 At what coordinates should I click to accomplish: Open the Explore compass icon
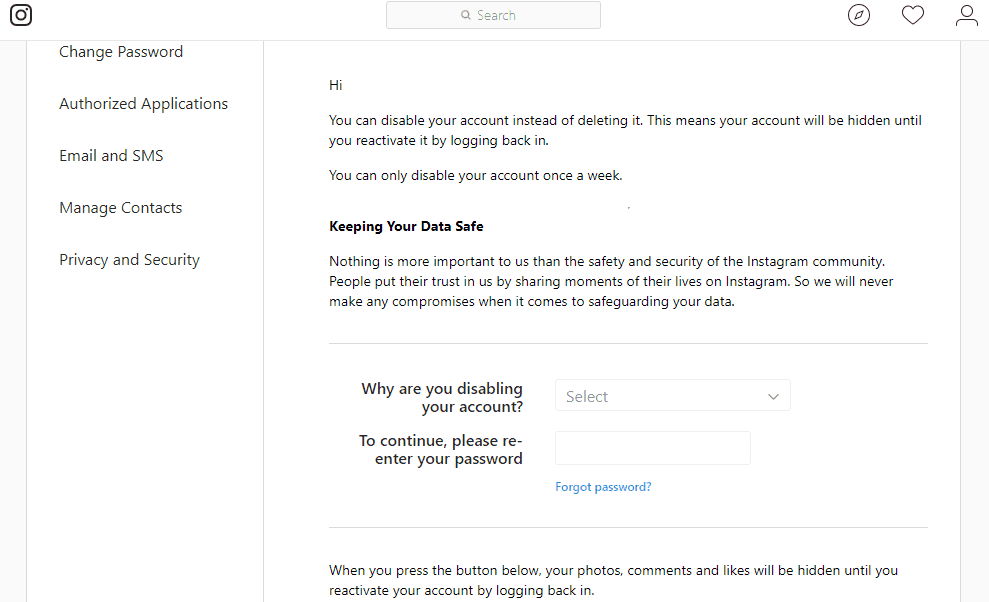(858, 15)
